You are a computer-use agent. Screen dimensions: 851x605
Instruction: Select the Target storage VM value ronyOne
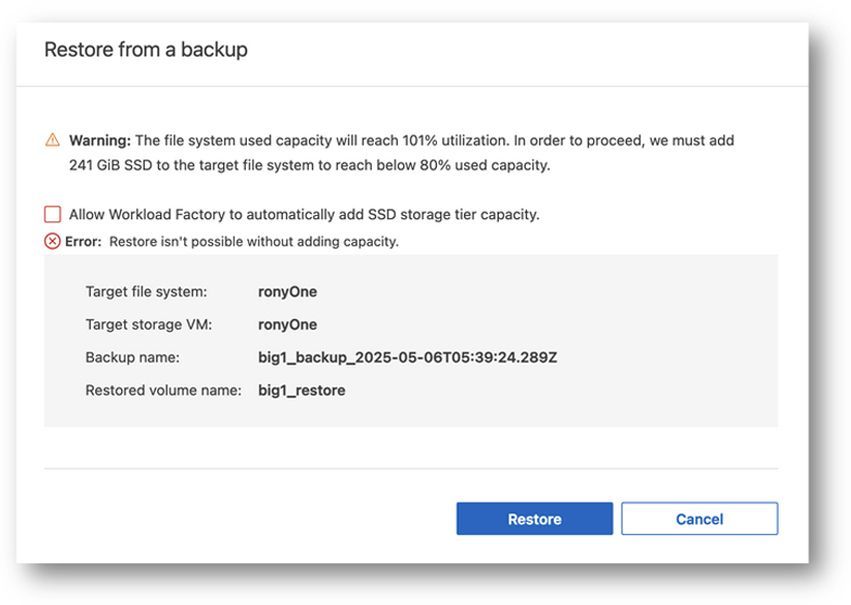pyautogui.click(x=287, y=324)
